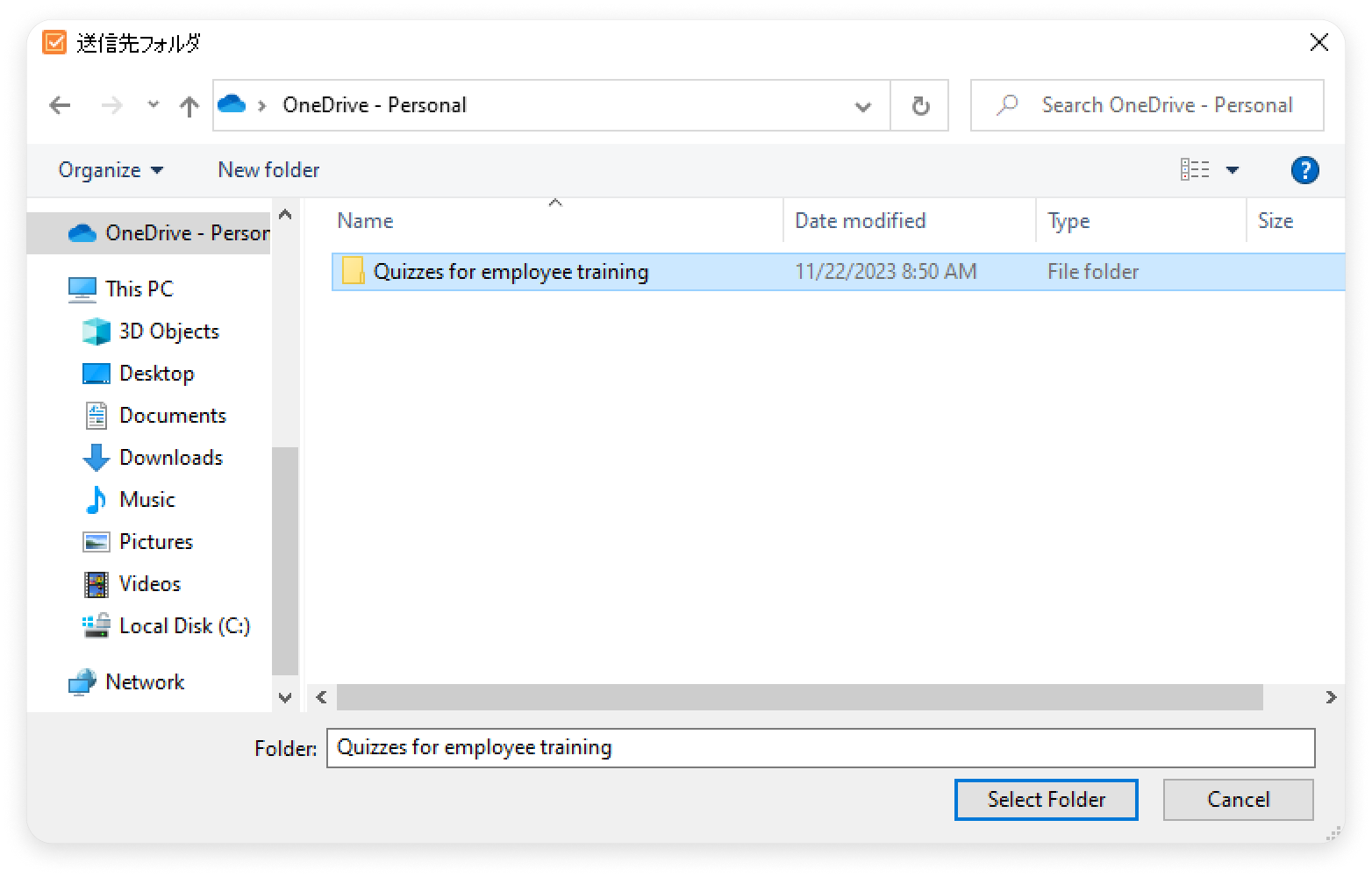Open the Help question mark icon
The height and width of the screenshot is (877, 1372).
tap(1304, 170)
